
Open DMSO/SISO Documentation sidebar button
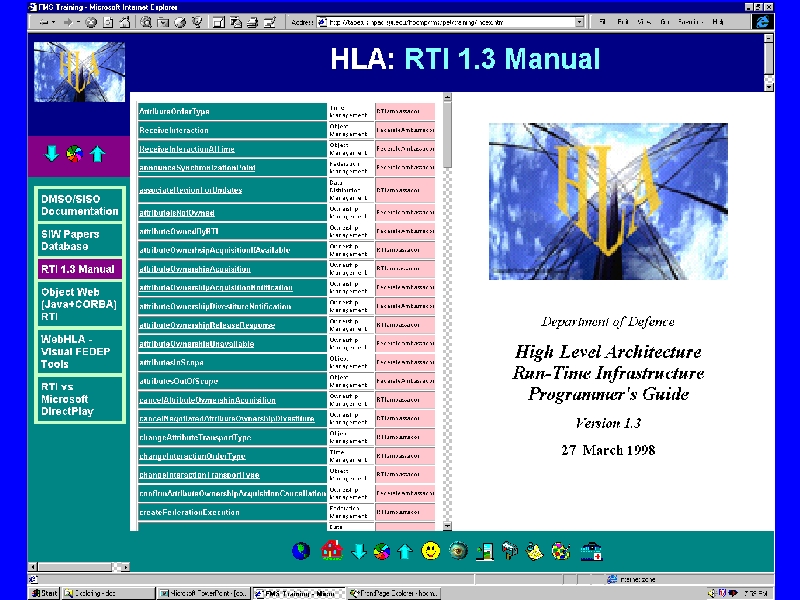[80, 205]
